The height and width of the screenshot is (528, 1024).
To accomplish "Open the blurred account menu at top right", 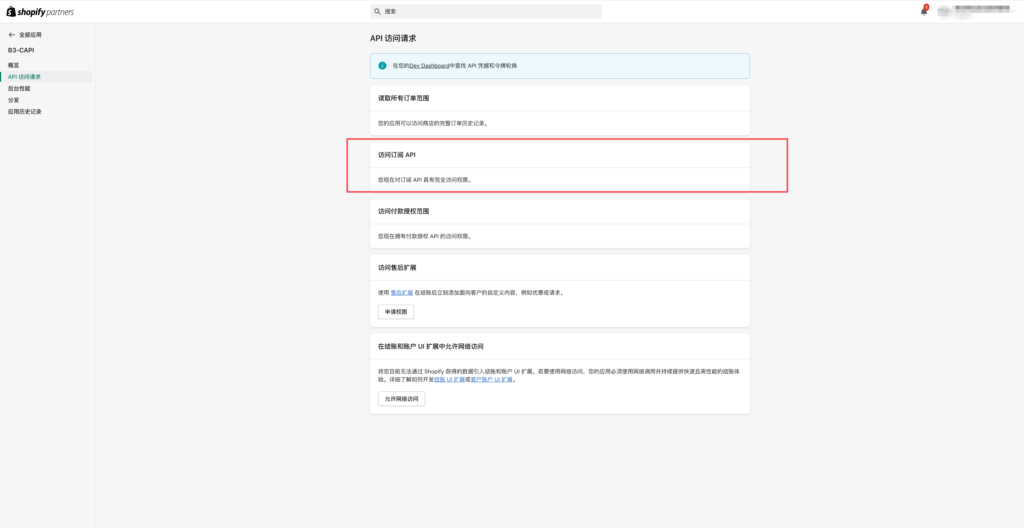I will pyautogui.click(x=977, y=11).
